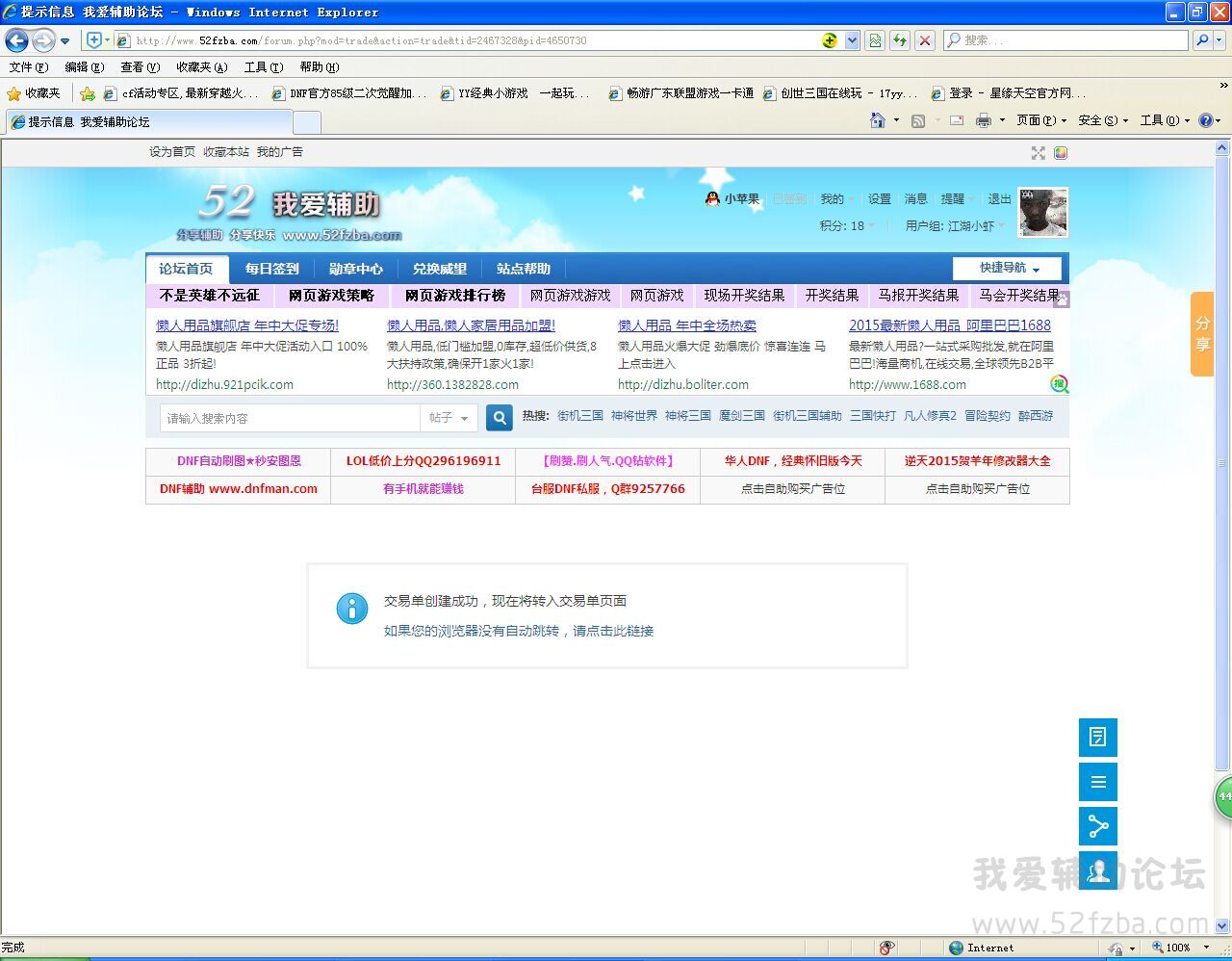Click the floating user profile icon
Image resolution: width=1232 pixels, height=961 pixels.
(x=1098, y=870)
